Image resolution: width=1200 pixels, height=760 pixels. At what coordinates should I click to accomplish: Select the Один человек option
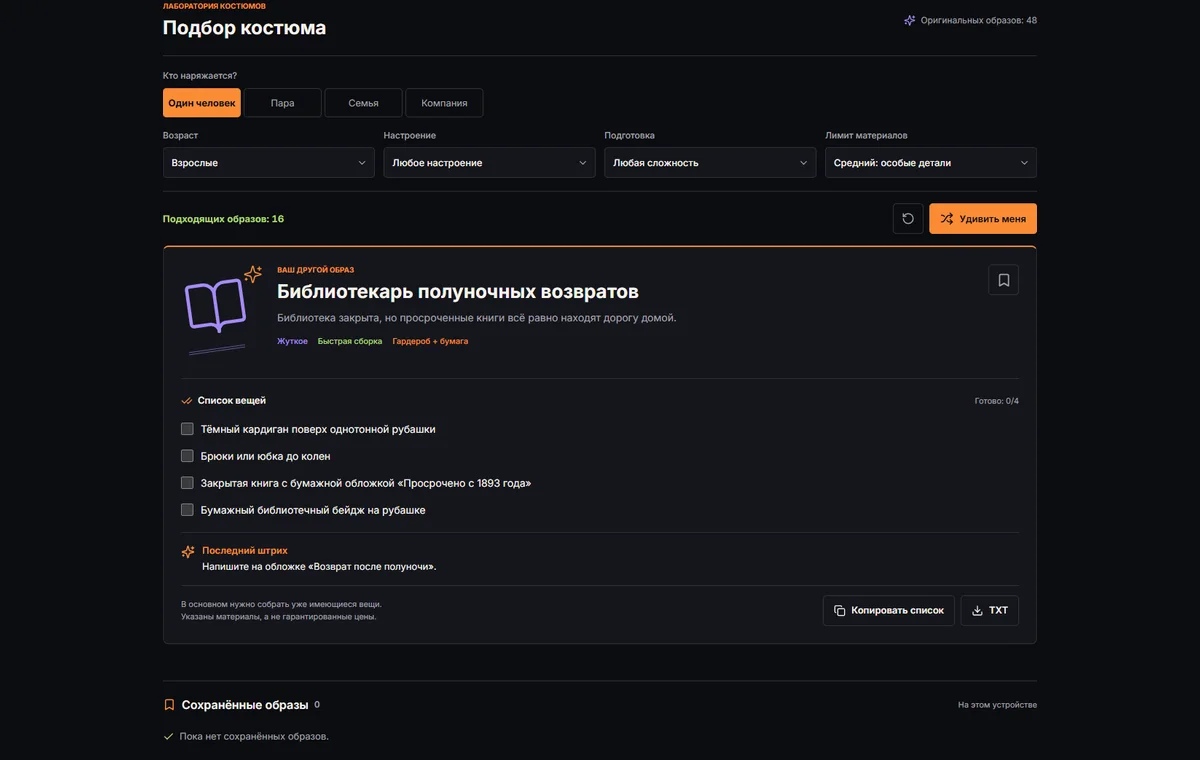(x=202, y=103)
